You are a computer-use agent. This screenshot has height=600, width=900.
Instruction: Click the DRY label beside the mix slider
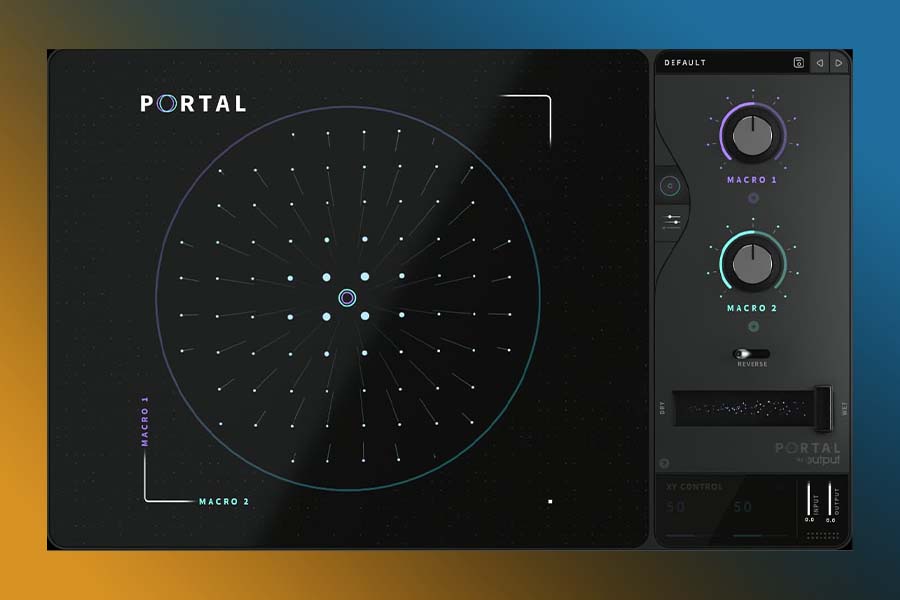click(662, 408)
